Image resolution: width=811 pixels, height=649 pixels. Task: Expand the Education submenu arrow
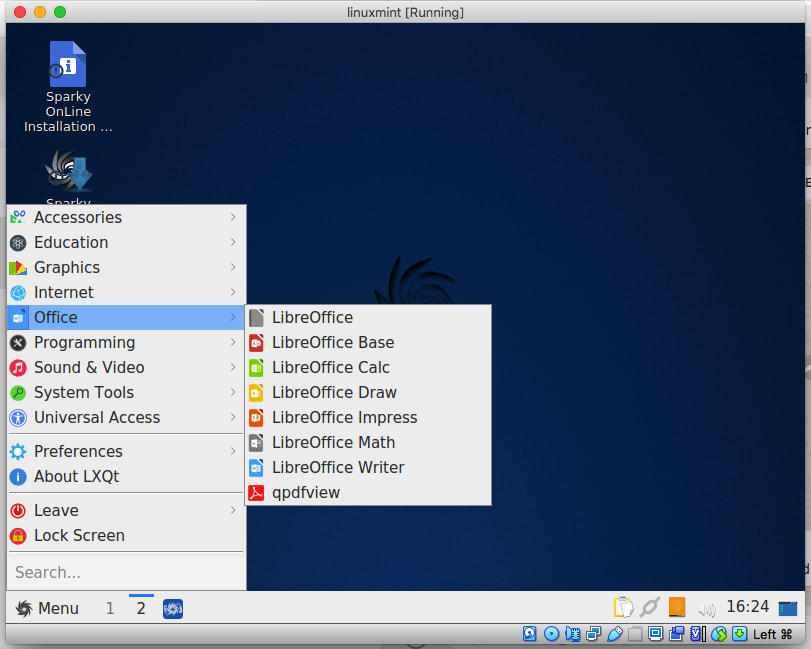(x=233, y=243)
